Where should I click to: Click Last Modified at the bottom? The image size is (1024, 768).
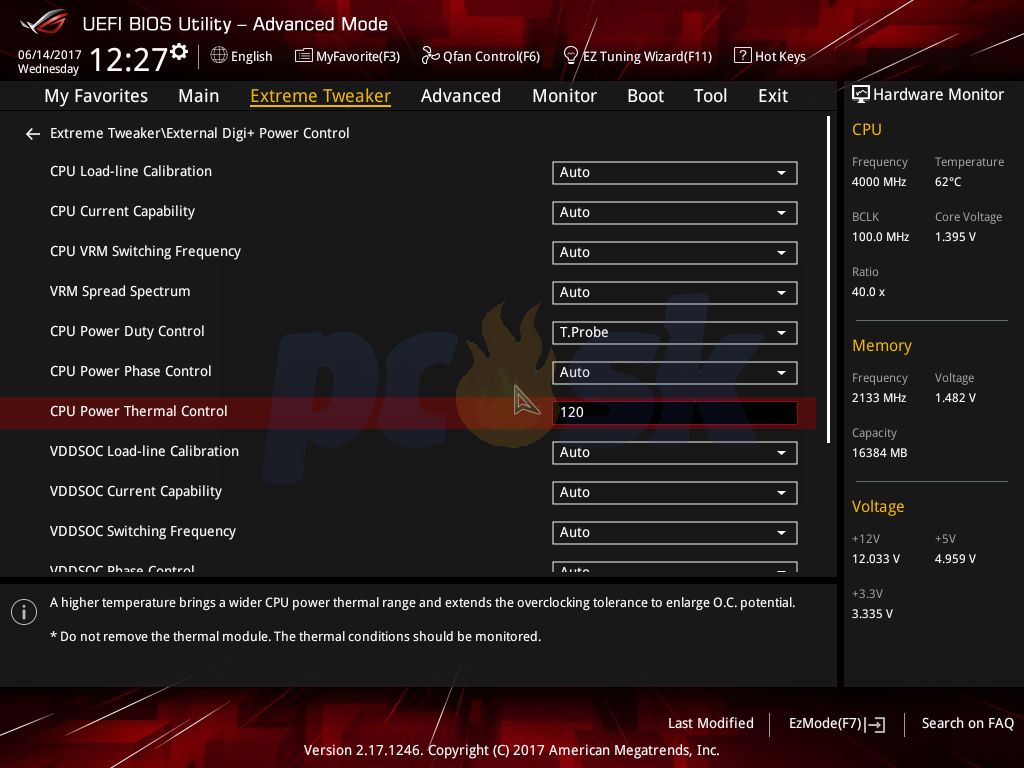coord(711,723)
